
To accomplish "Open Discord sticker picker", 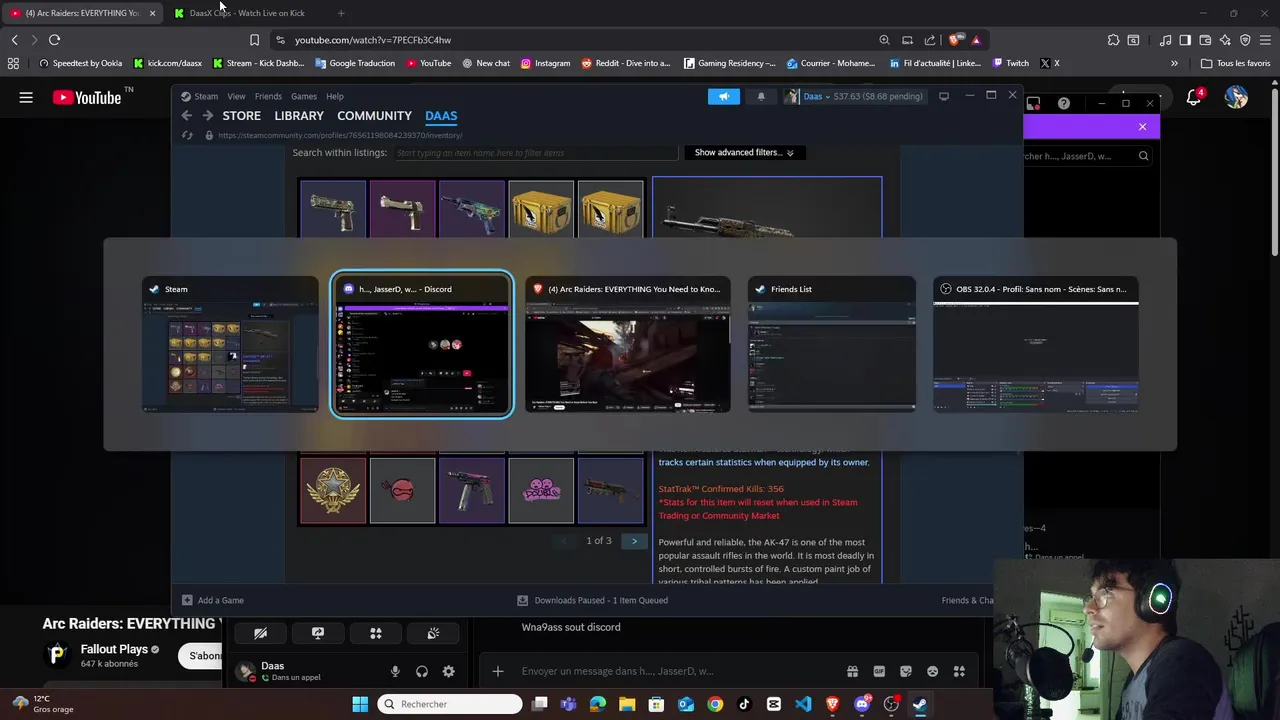I will [906, 671].
